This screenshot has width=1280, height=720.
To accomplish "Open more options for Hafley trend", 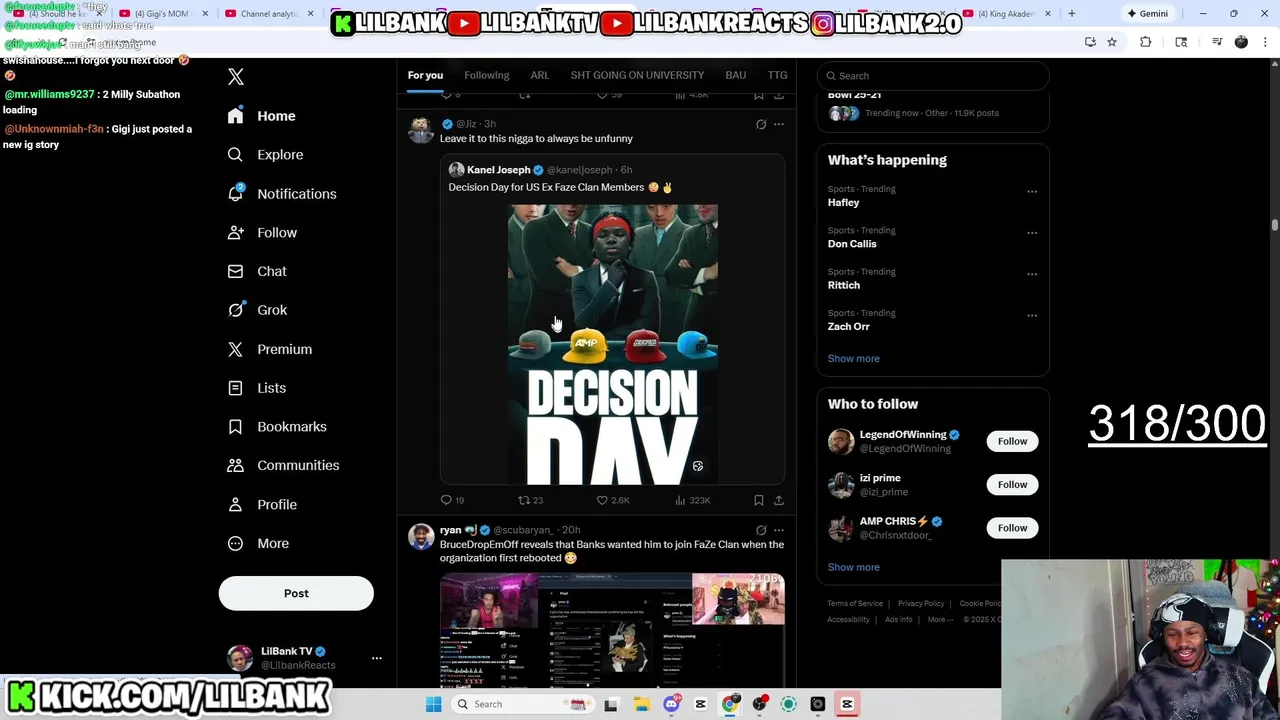I will [1032, 191].
